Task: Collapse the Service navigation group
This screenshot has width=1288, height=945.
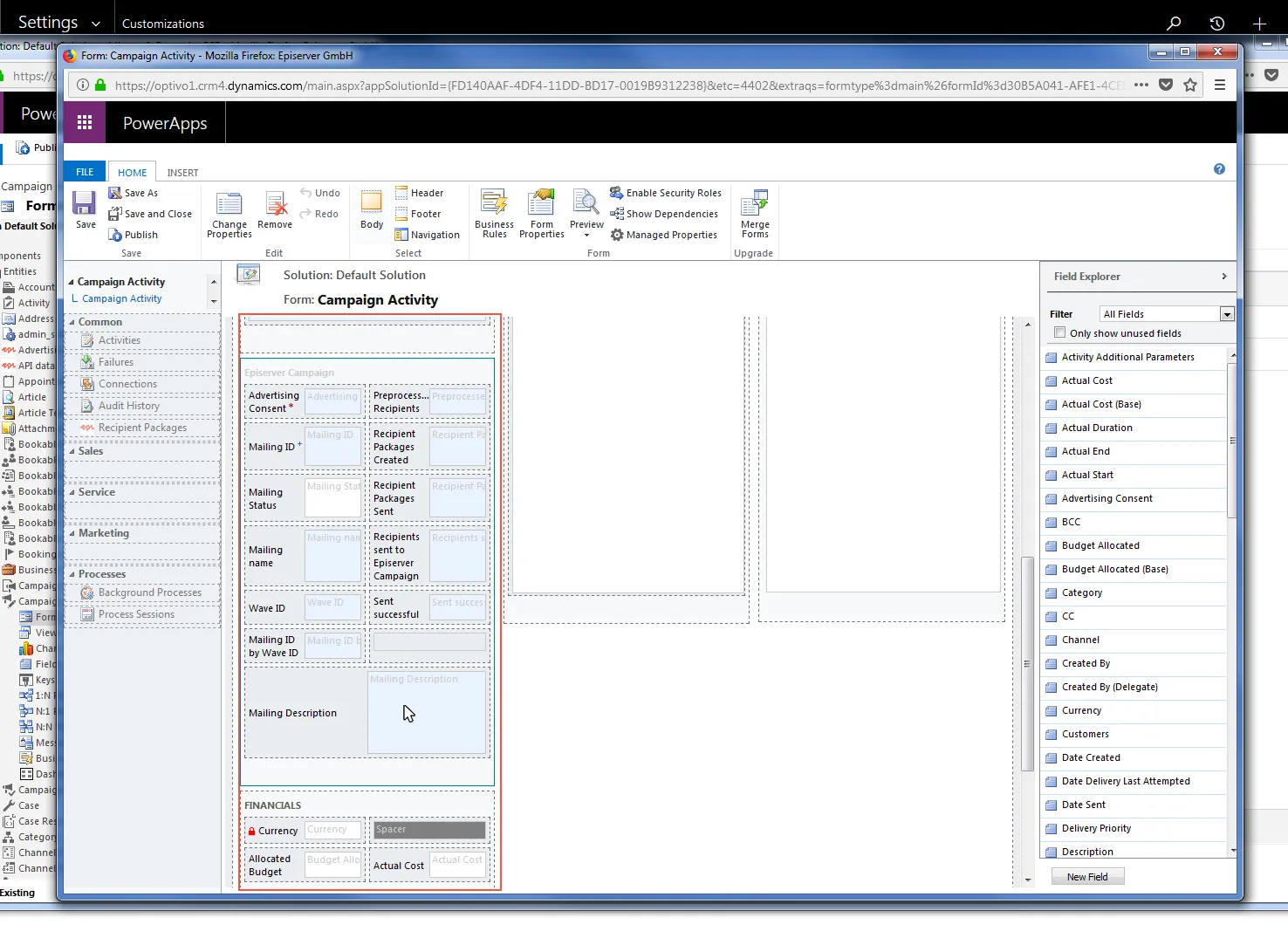Action: point(72,492)
